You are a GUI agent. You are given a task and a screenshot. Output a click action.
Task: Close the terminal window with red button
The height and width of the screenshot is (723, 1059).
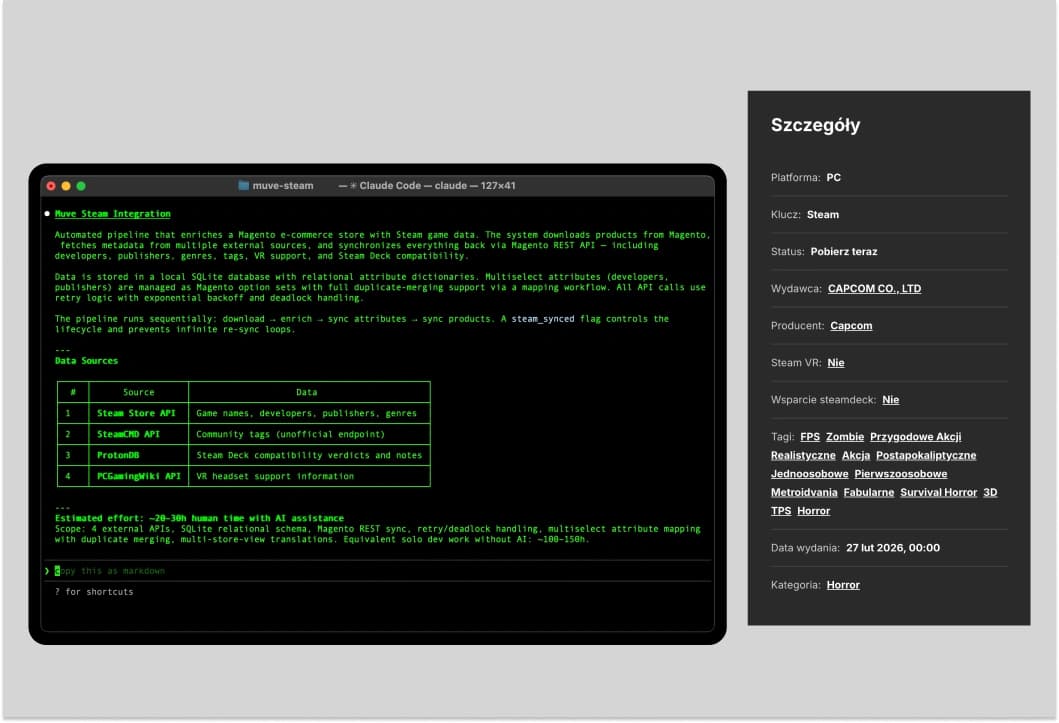point(51,186)
